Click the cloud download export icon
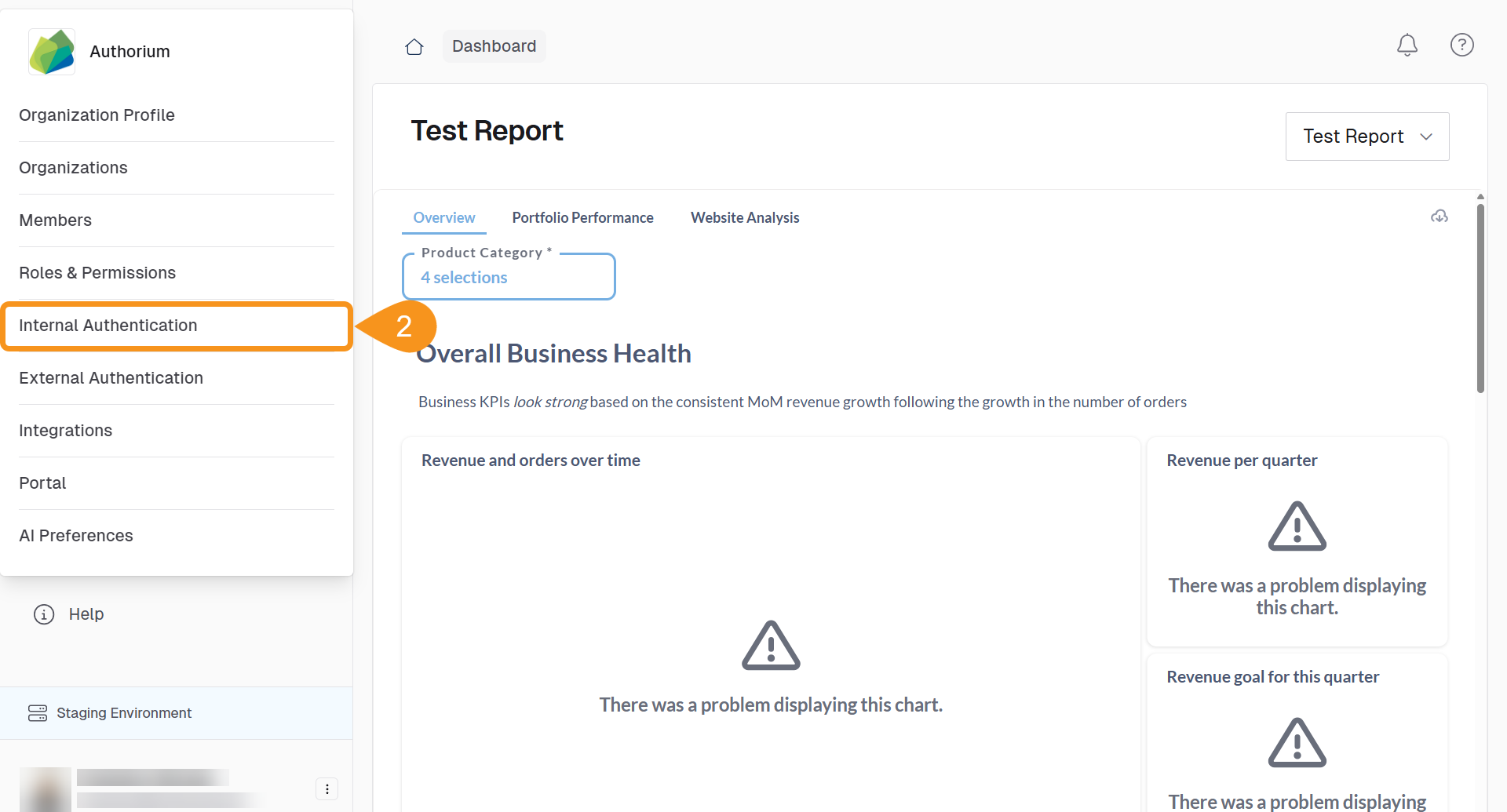This screenshot has height=812, width=1507. tap(1439, 217)
